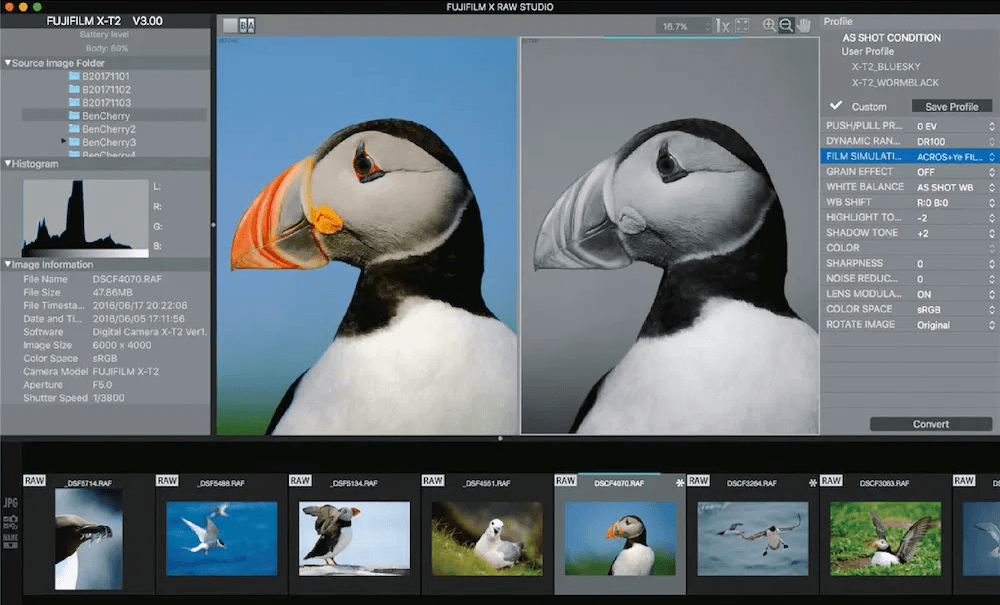Enable before/after comparison view

(247, 26)
